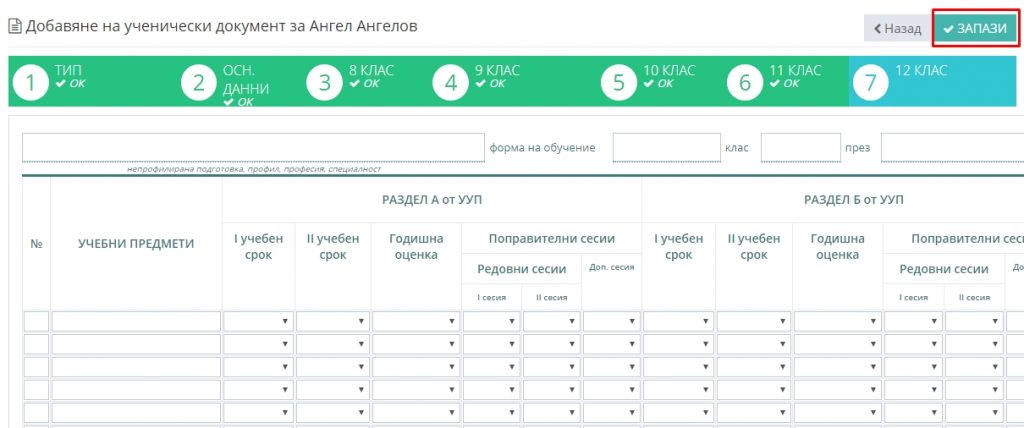Click fourth row subject name field
Viewport: 1024px width, 428px height.
click(136, 390)
